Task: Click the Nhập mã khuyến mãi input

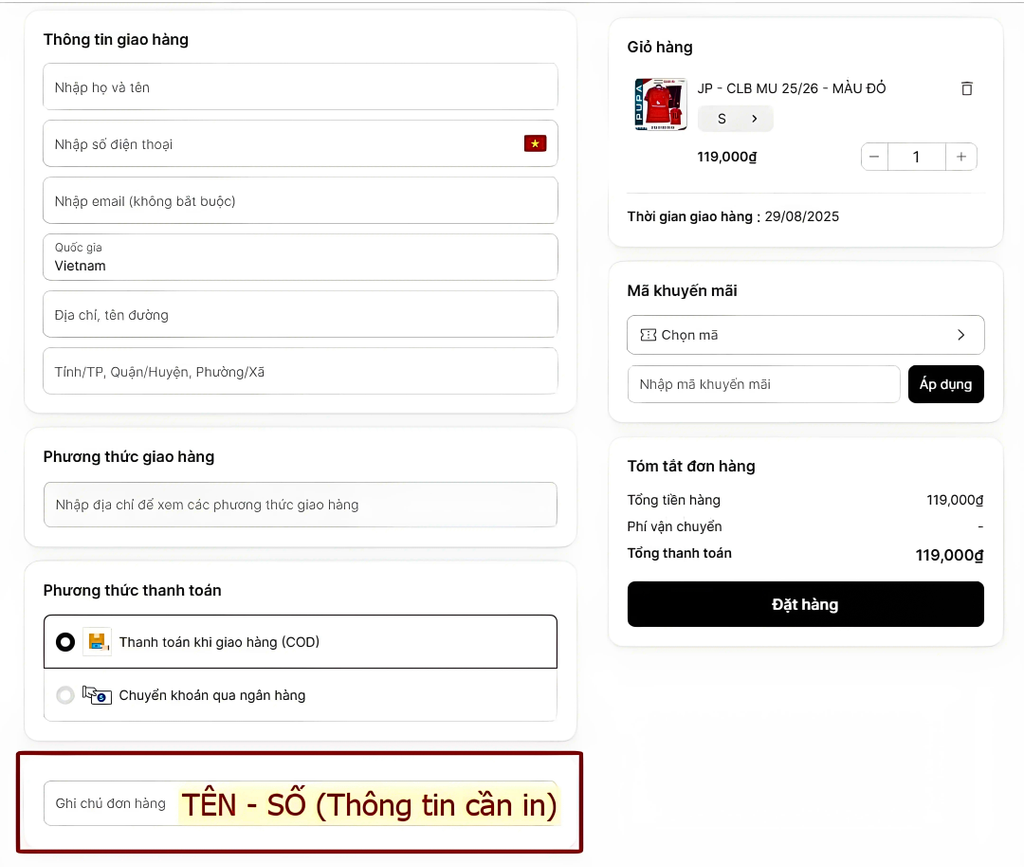Action: pyautogui.click(x=763, y=384)
